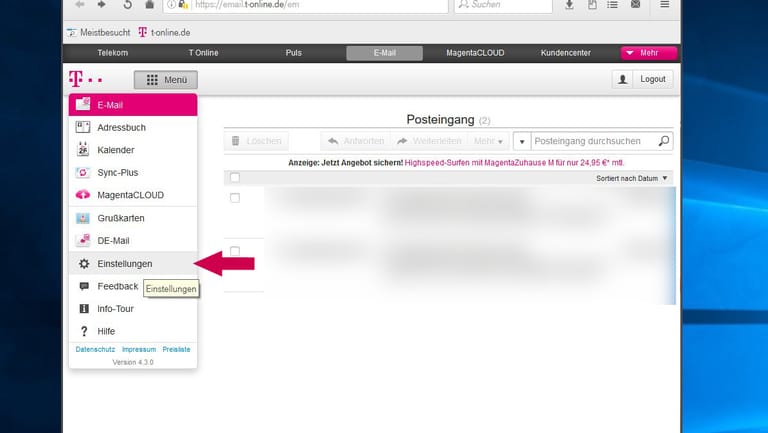Open the Kundencenter tab in the top bar
This screenshot has width=768, height=433.
point(566,53)
